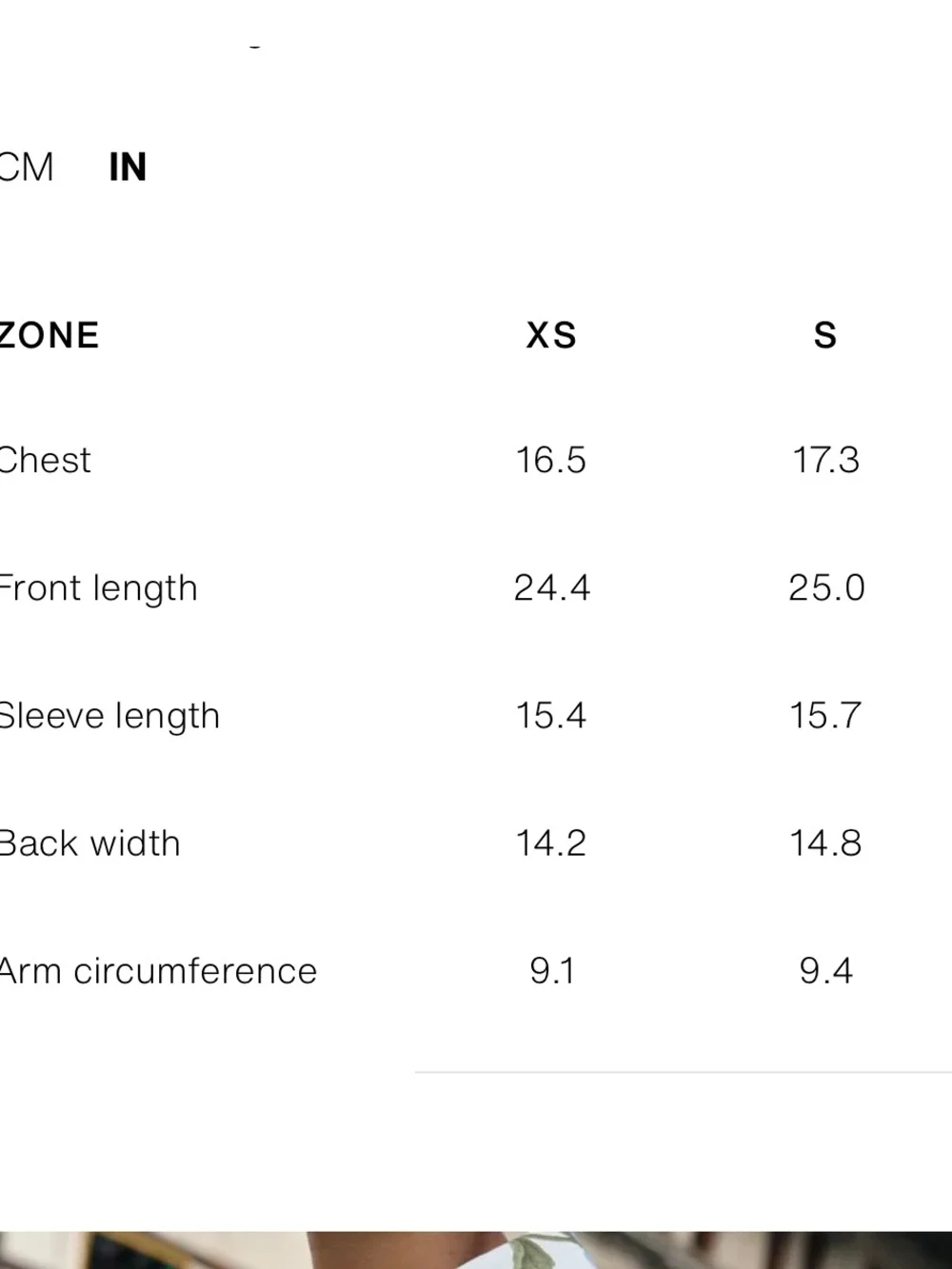Click the Chest row label
952x1269 pixels.
[45, 461]
